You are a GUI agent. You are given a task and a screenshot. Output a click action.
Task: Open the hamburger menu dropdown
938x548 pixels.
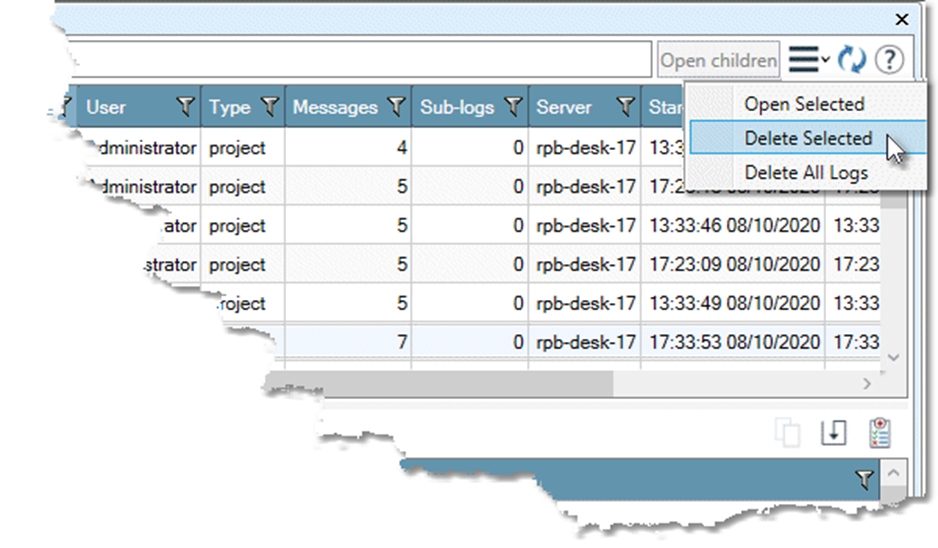point(808,60)
